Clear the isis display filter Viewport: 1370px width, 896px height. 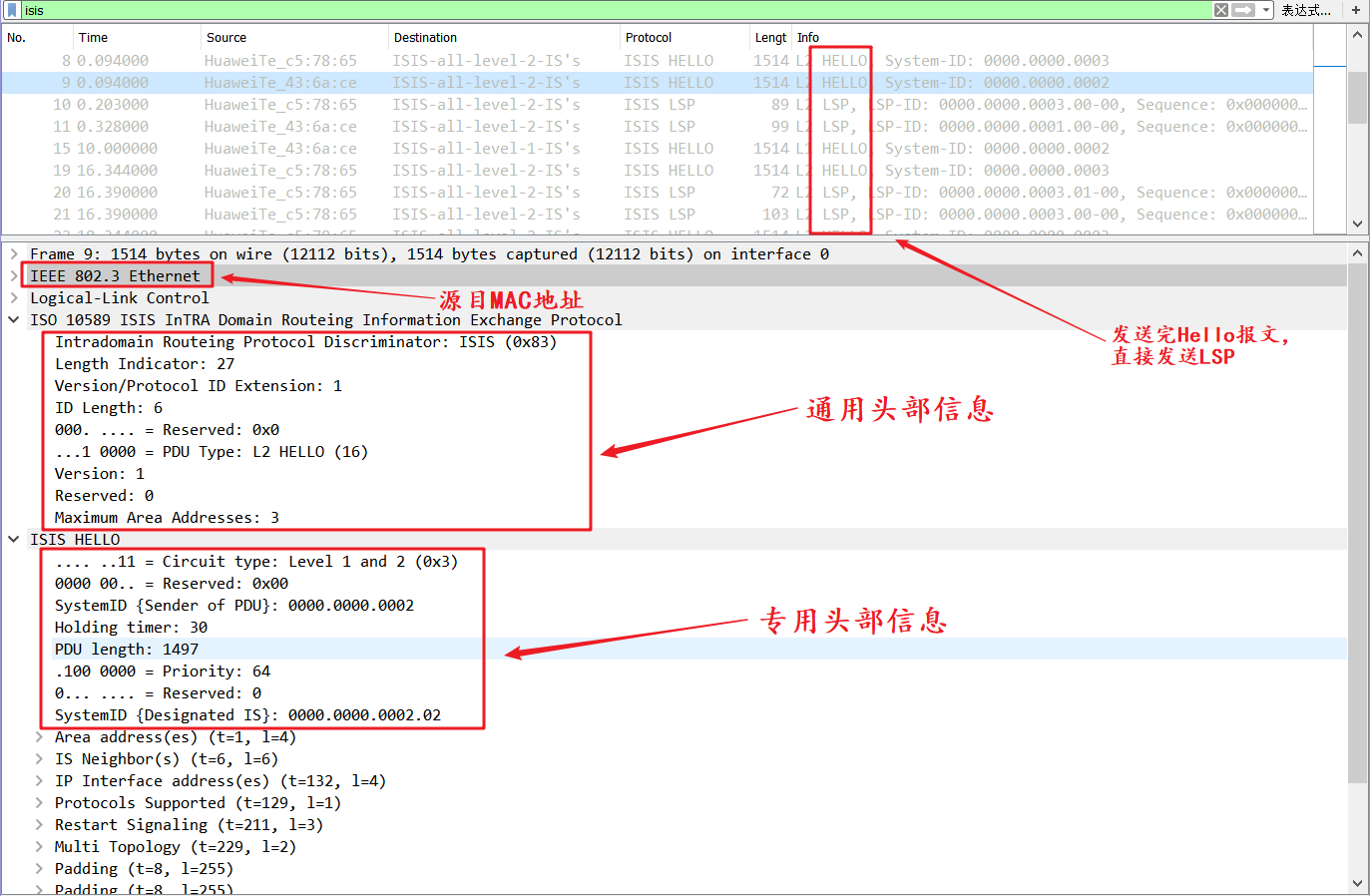1221,10
